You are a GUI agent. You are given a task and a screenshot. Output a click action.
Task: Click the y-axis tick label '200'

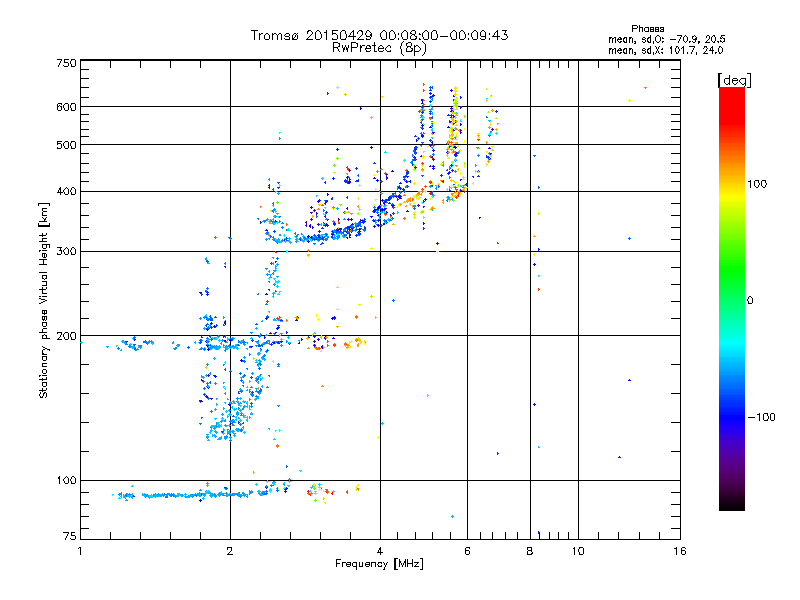pos(66,336)
